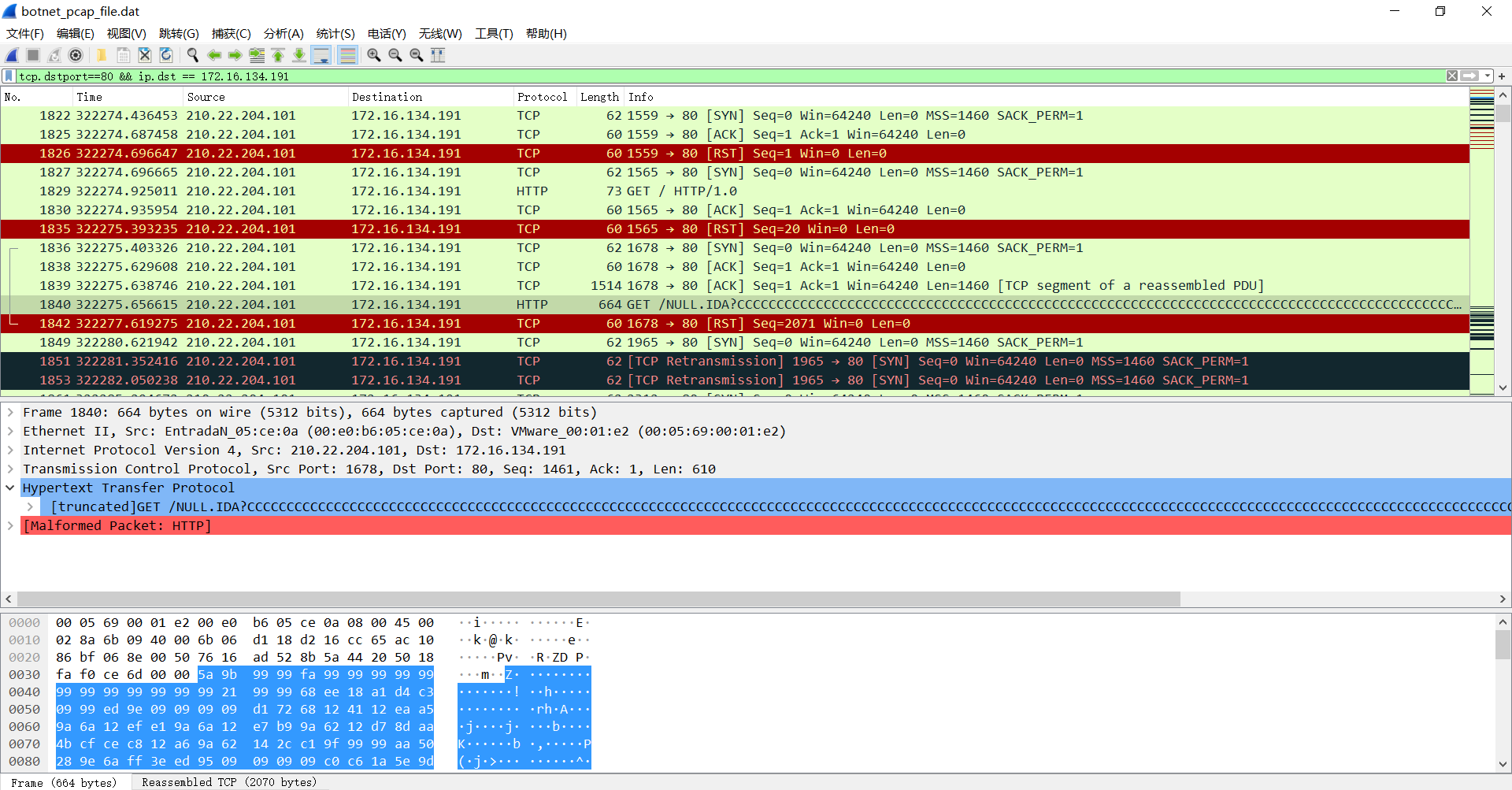
Task: Toggle auto-scroll during live capture
Action: click(321, 55)
